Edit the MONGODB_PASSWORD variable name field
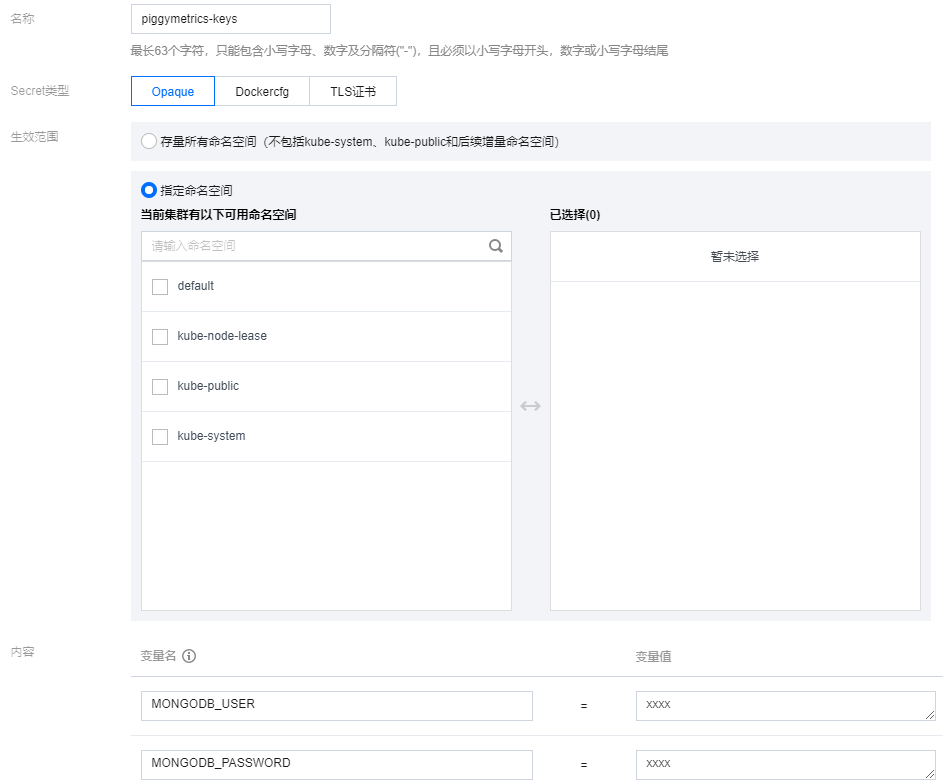Screen dimensions: 943x784 point(337,765)
